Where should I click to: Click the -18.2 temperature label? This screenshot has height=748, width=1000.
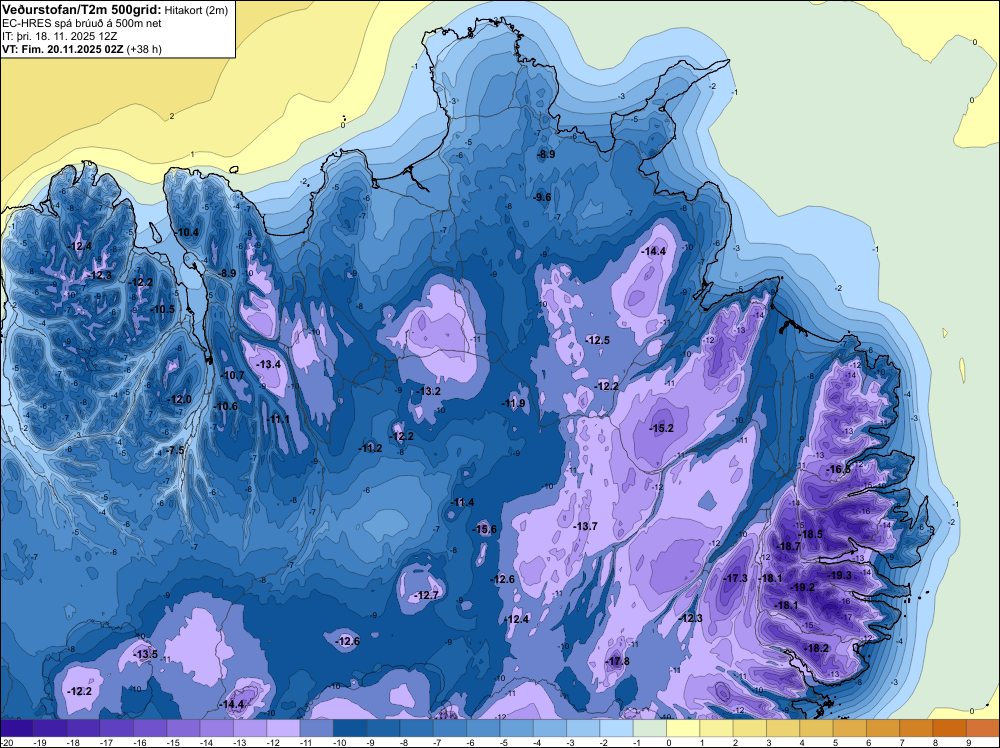pyautogui.click(x=817, y=648)
